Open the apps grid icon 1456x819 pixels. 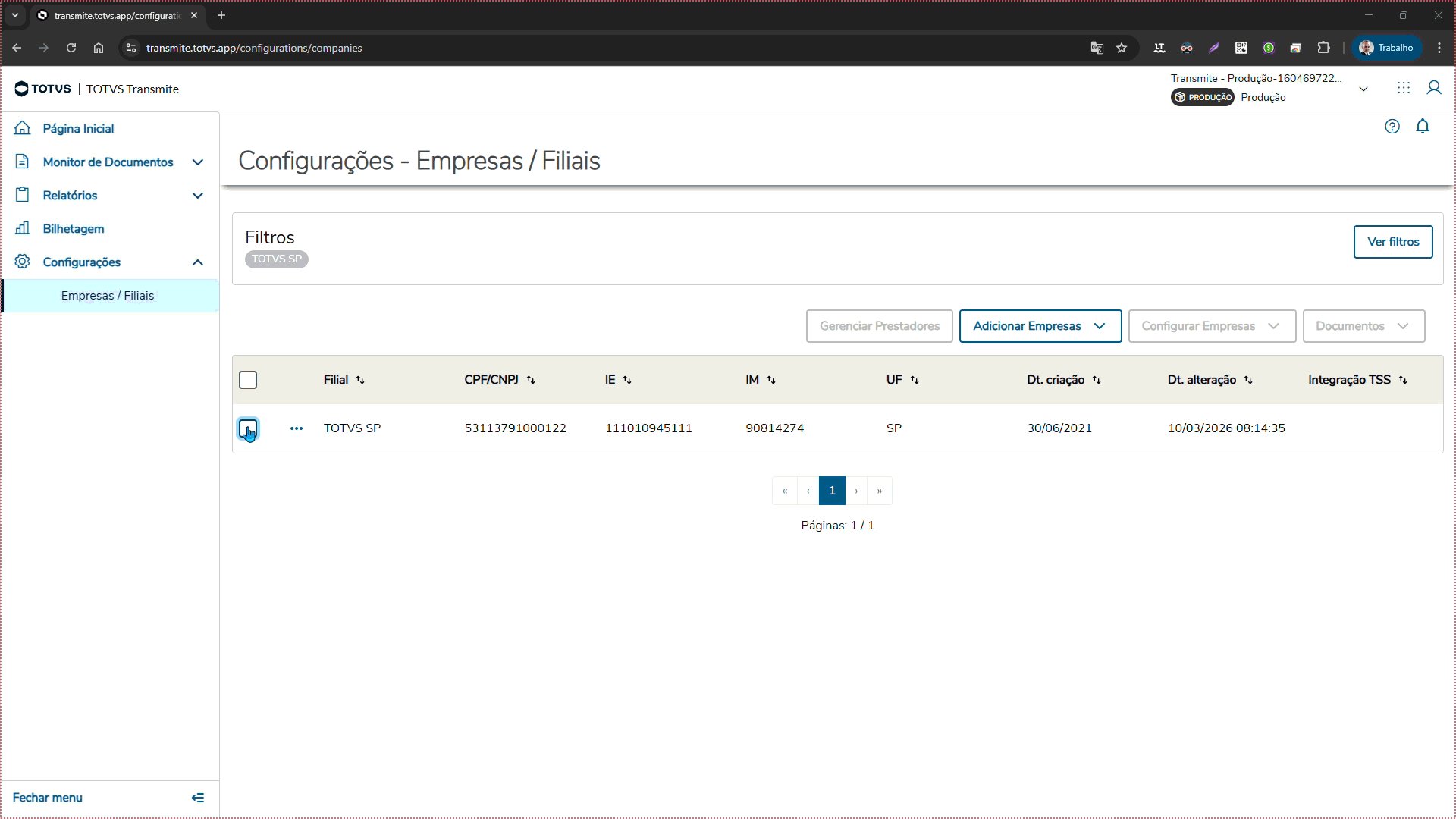(1404, 88)
